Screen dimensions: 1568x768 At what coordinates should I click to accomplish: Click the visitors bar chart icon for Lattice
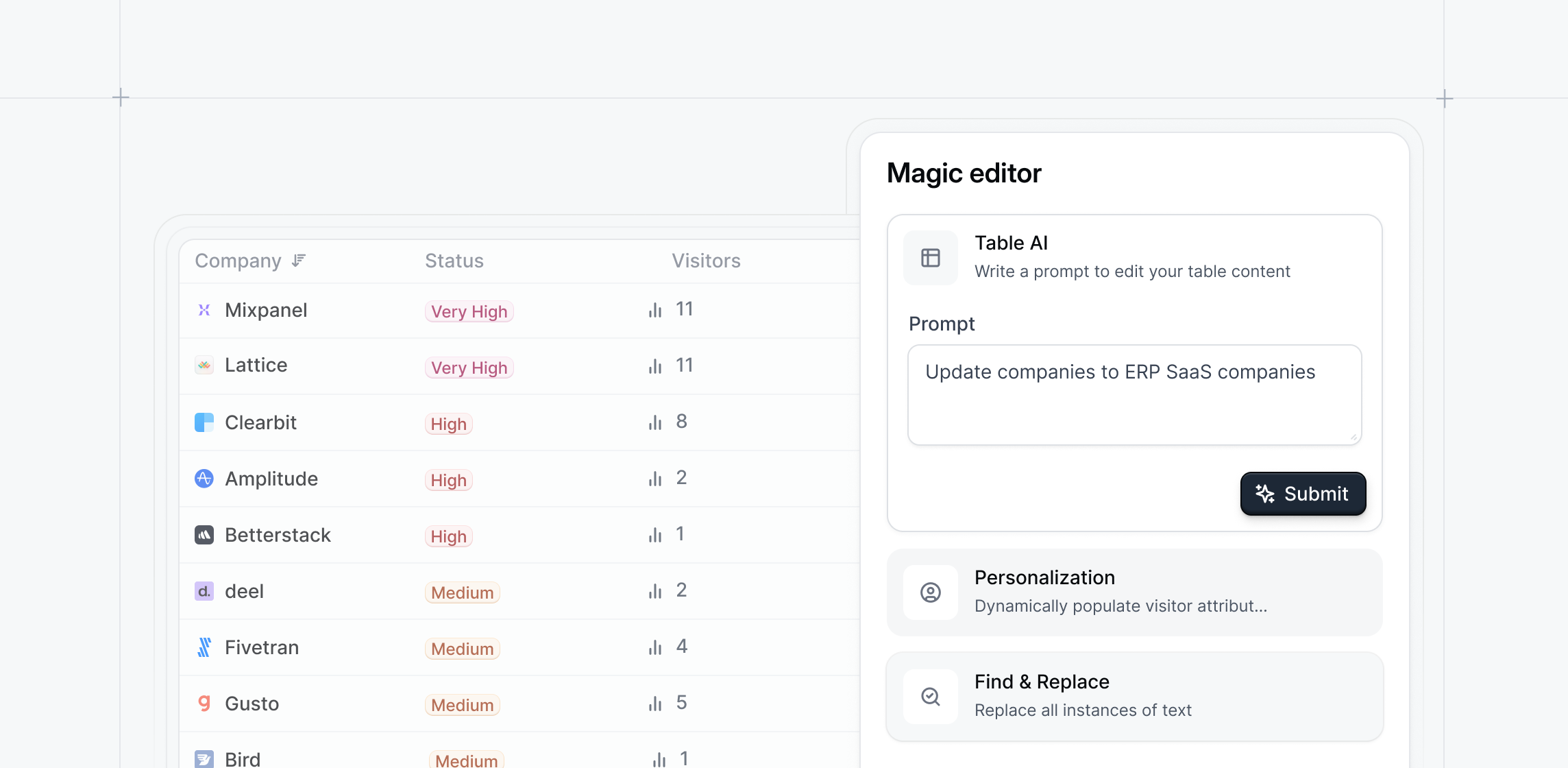pyautogui.click(x=655, y=366)
